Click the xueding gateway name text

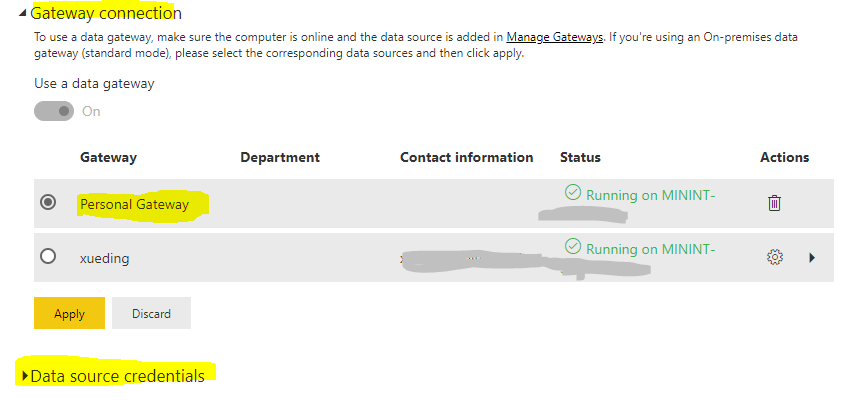click(x=105, y=258)
